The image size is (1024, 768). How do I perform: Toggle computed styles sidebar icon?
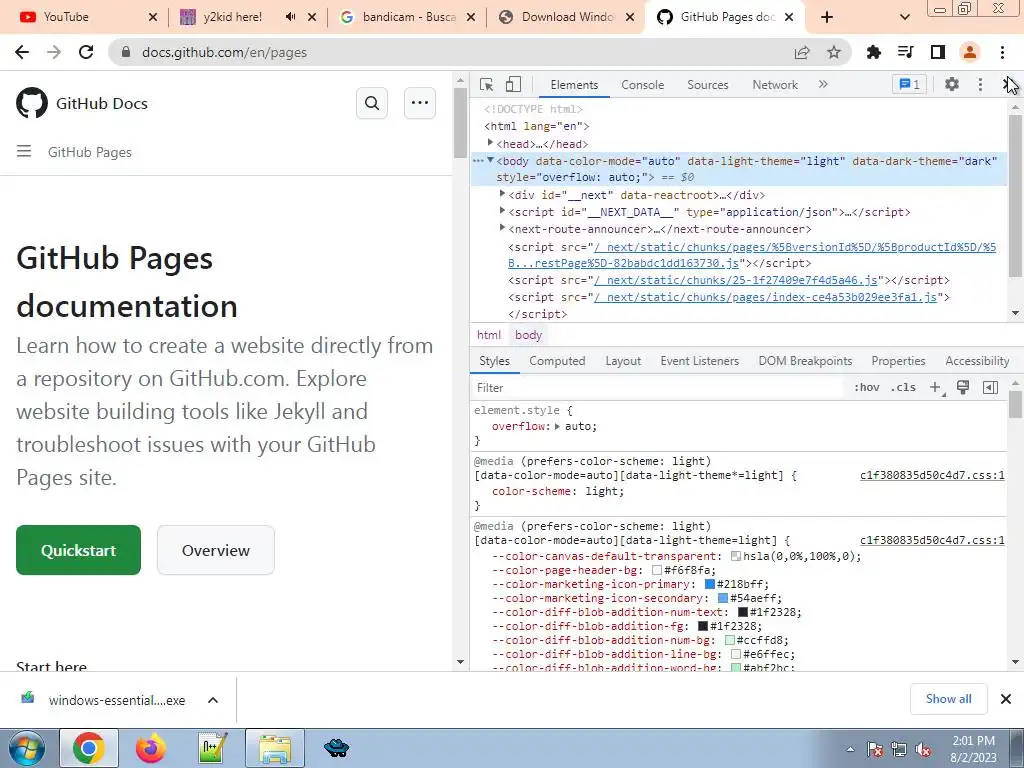990,387
